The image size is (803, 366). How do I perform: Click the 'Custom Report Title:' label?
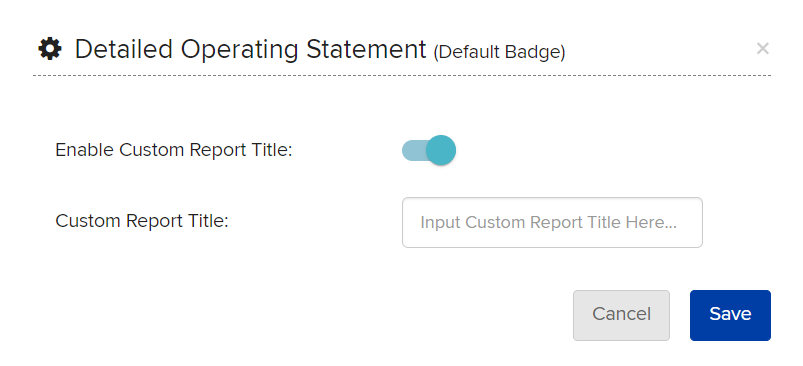(x=141, y=221)
